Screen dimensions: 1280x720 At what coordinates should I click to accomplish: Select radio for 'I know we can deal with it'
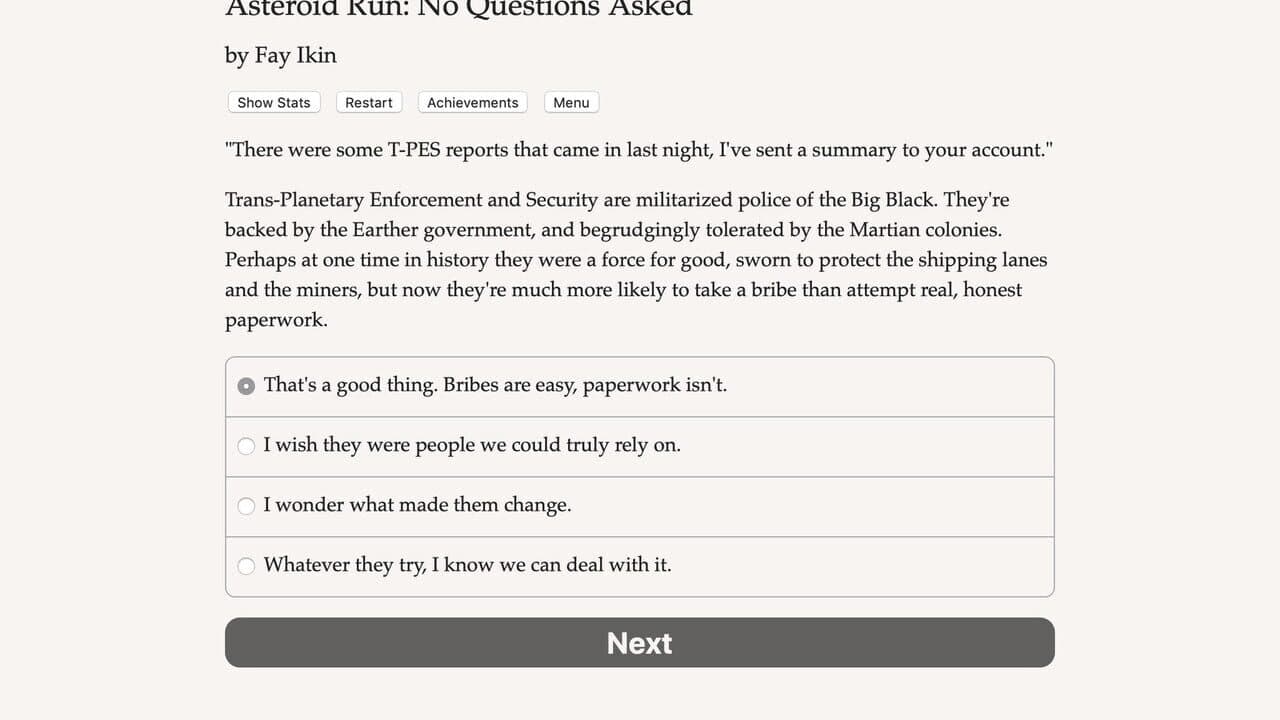pos(246,566)
